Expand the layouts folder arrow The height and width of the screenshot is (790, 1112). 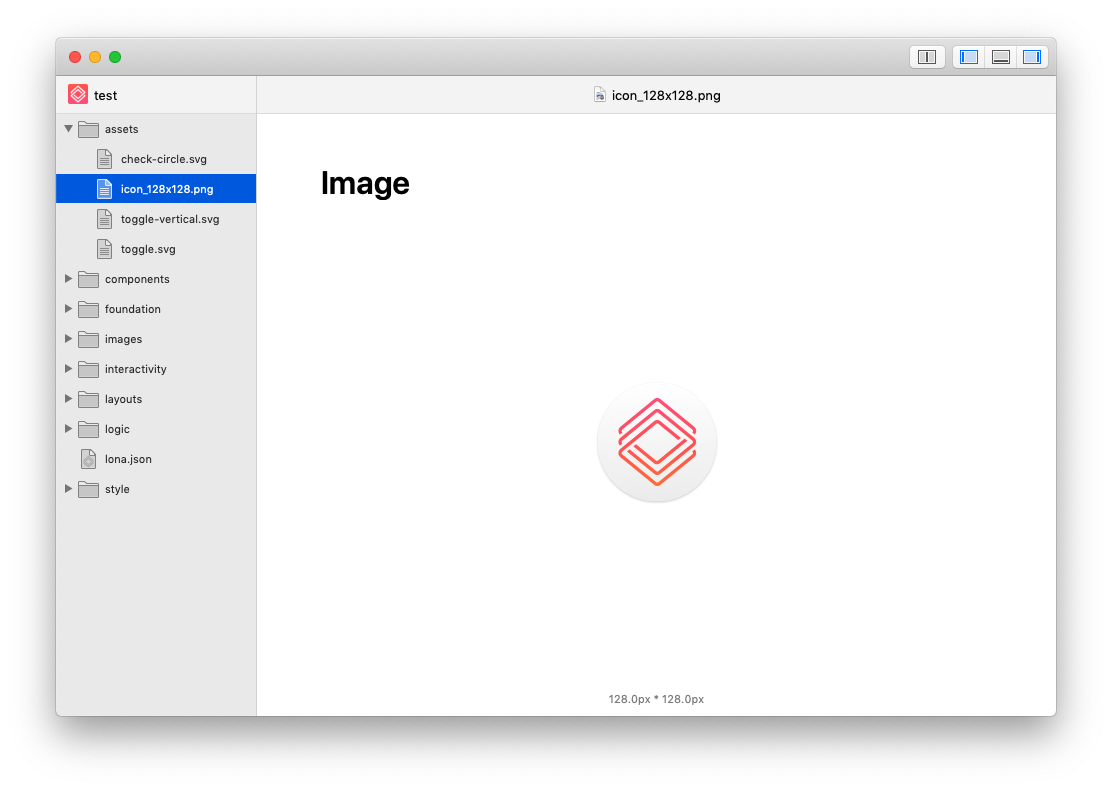[69, 399]
